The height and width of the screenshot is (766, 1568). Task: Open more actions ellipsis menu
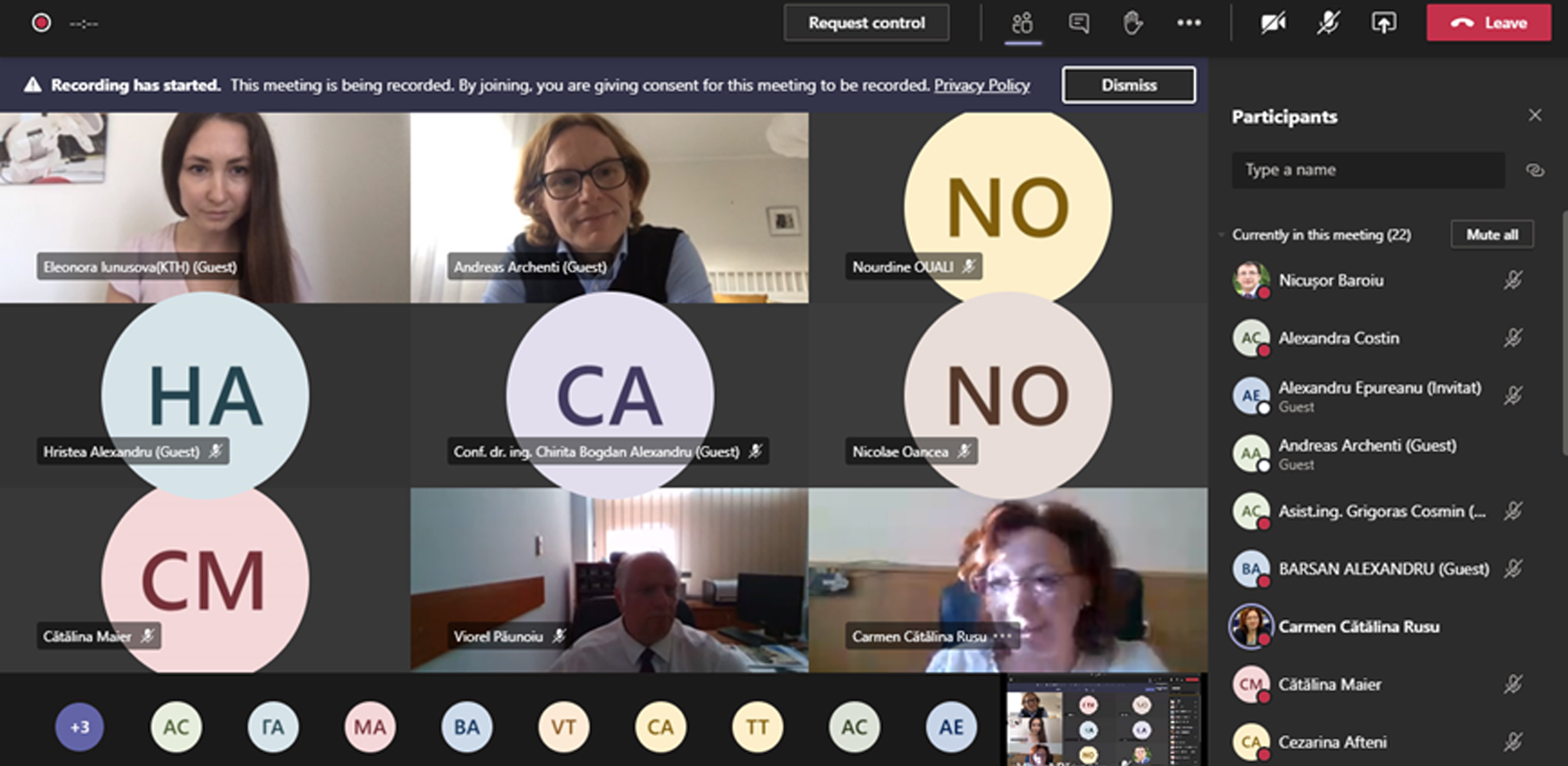[x=1188, y=23]
